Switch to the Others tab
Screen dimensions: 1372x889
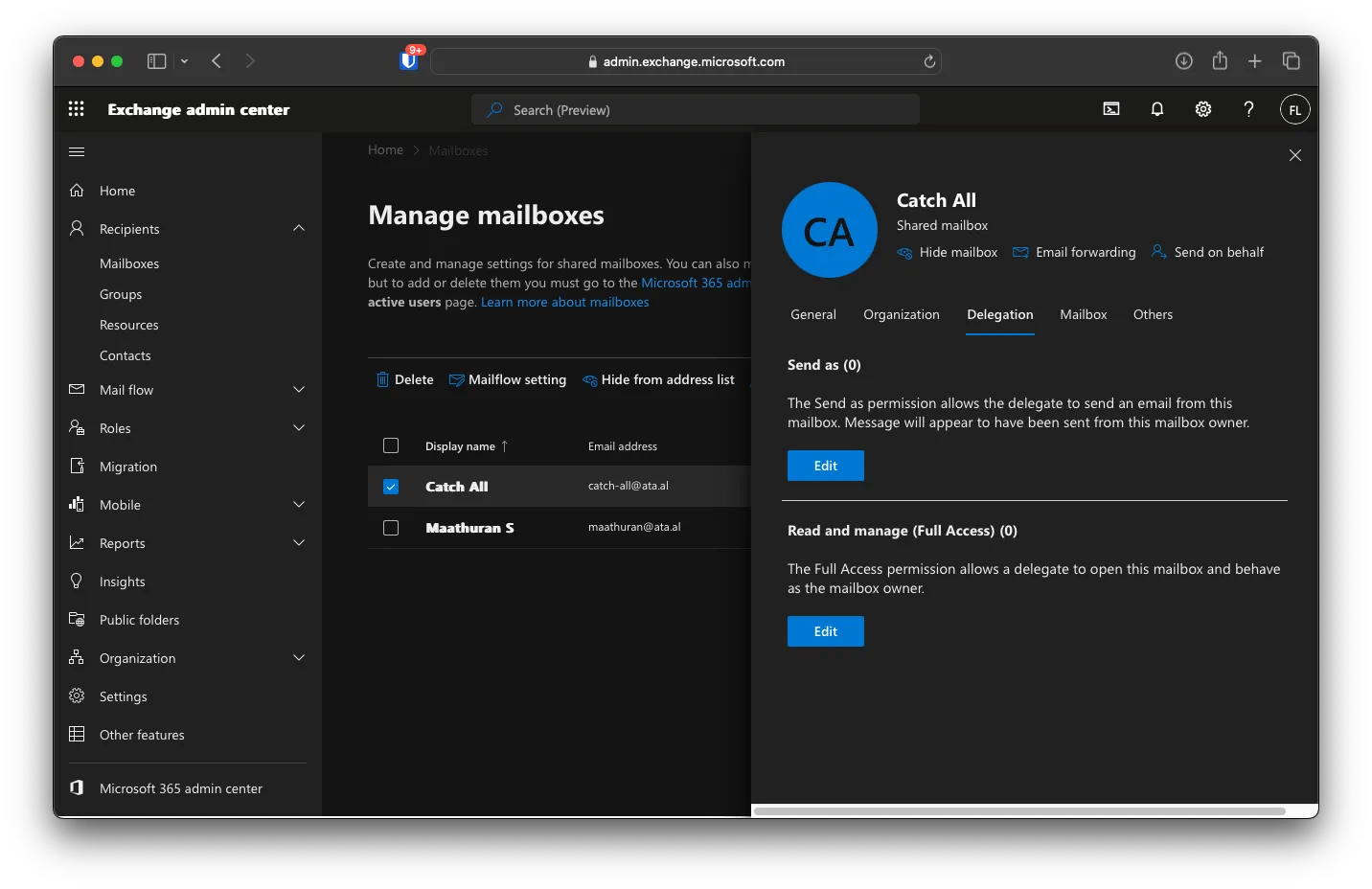coord(1153,314)
